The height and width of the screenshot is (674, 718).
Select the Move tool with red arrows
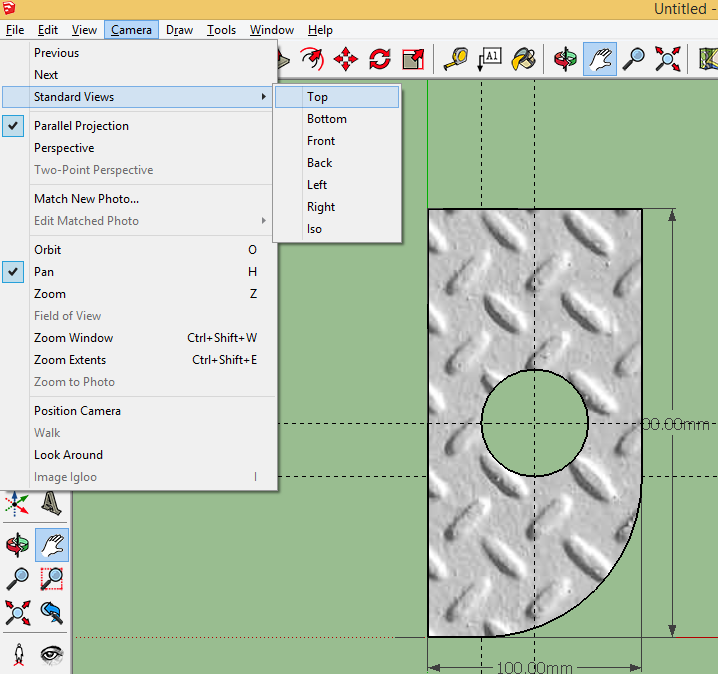point(346,59)
